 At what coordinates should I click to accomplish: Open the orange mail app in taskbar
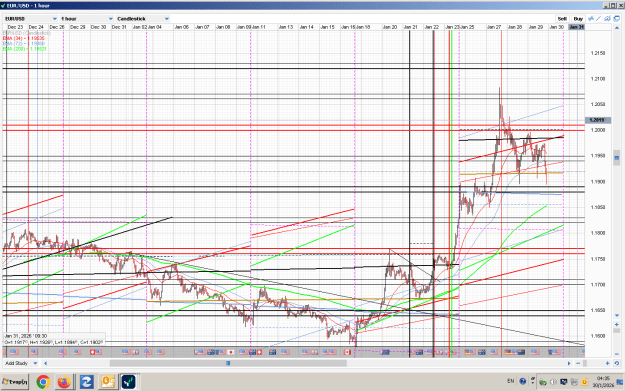click(107, 382)
